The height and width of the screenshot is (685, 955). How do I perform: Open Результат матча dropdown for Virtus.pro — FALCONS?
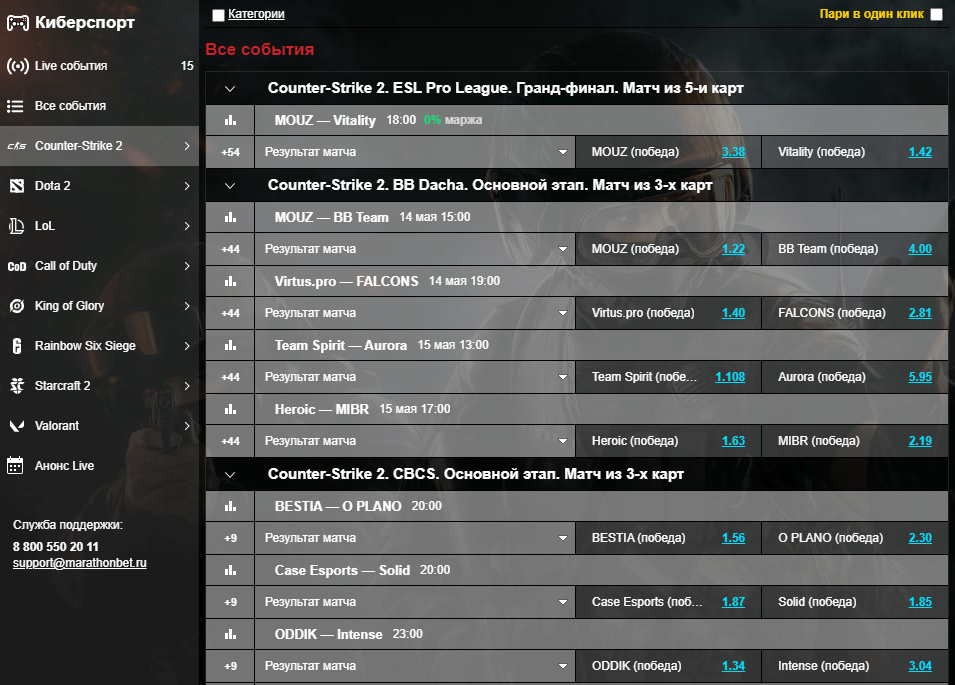[x=415, y=312]
